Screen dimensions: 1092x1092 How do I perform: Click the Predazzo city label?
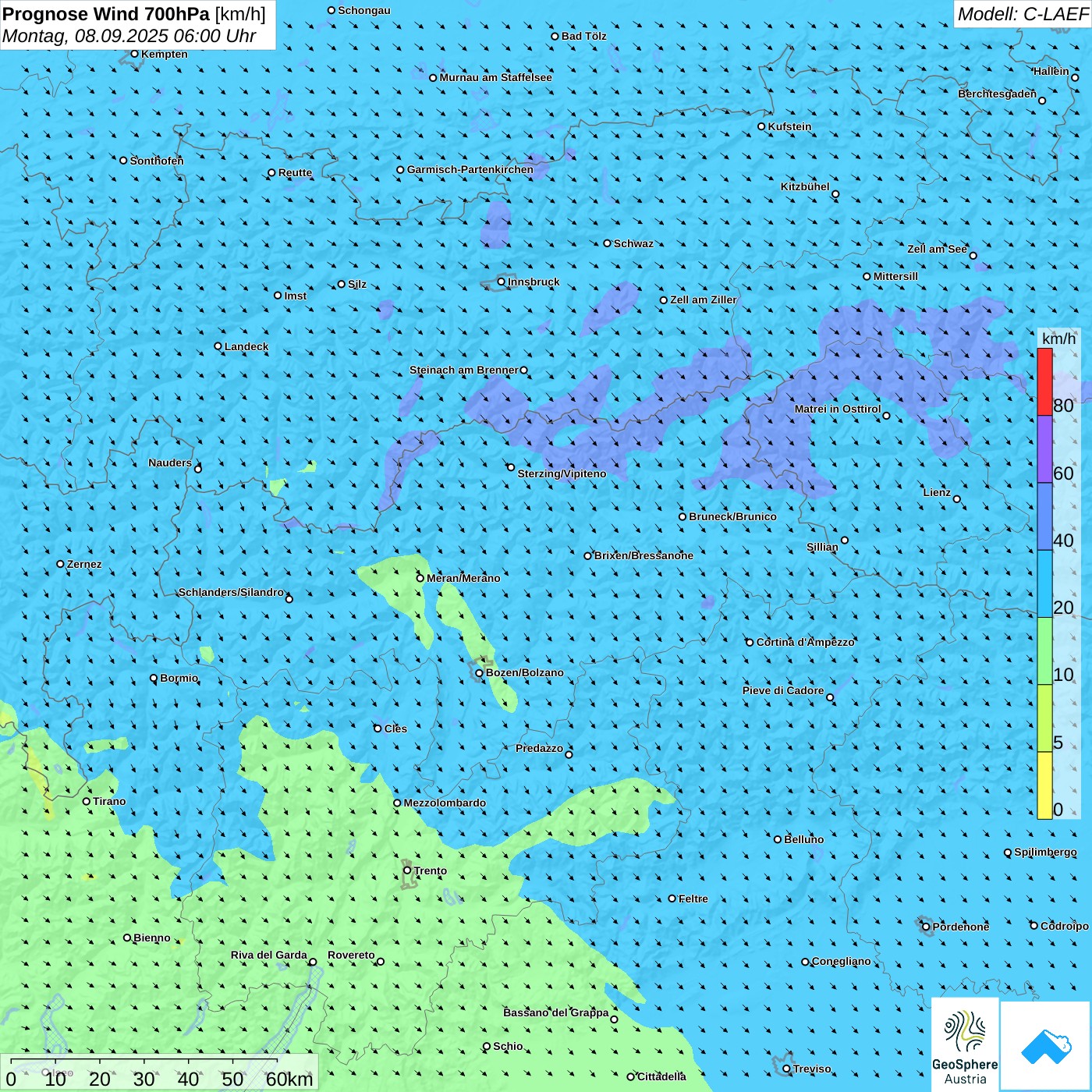(539, 748)
